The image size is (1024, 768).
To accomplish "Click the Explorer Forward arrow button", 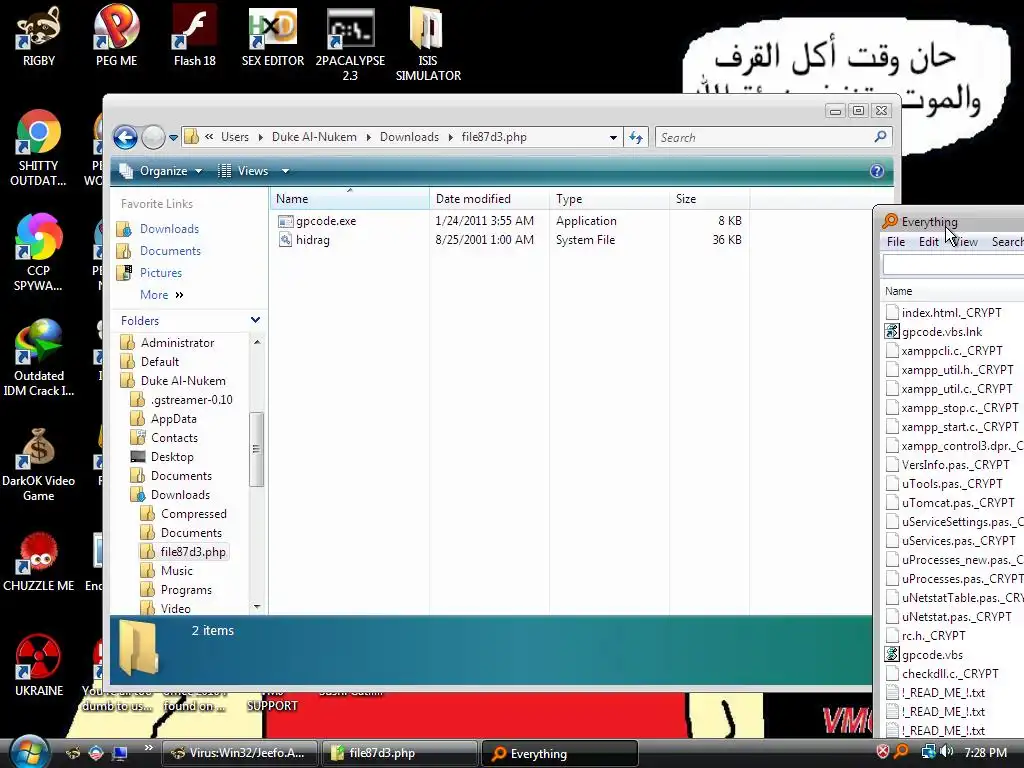I will [x=153, y=137].
